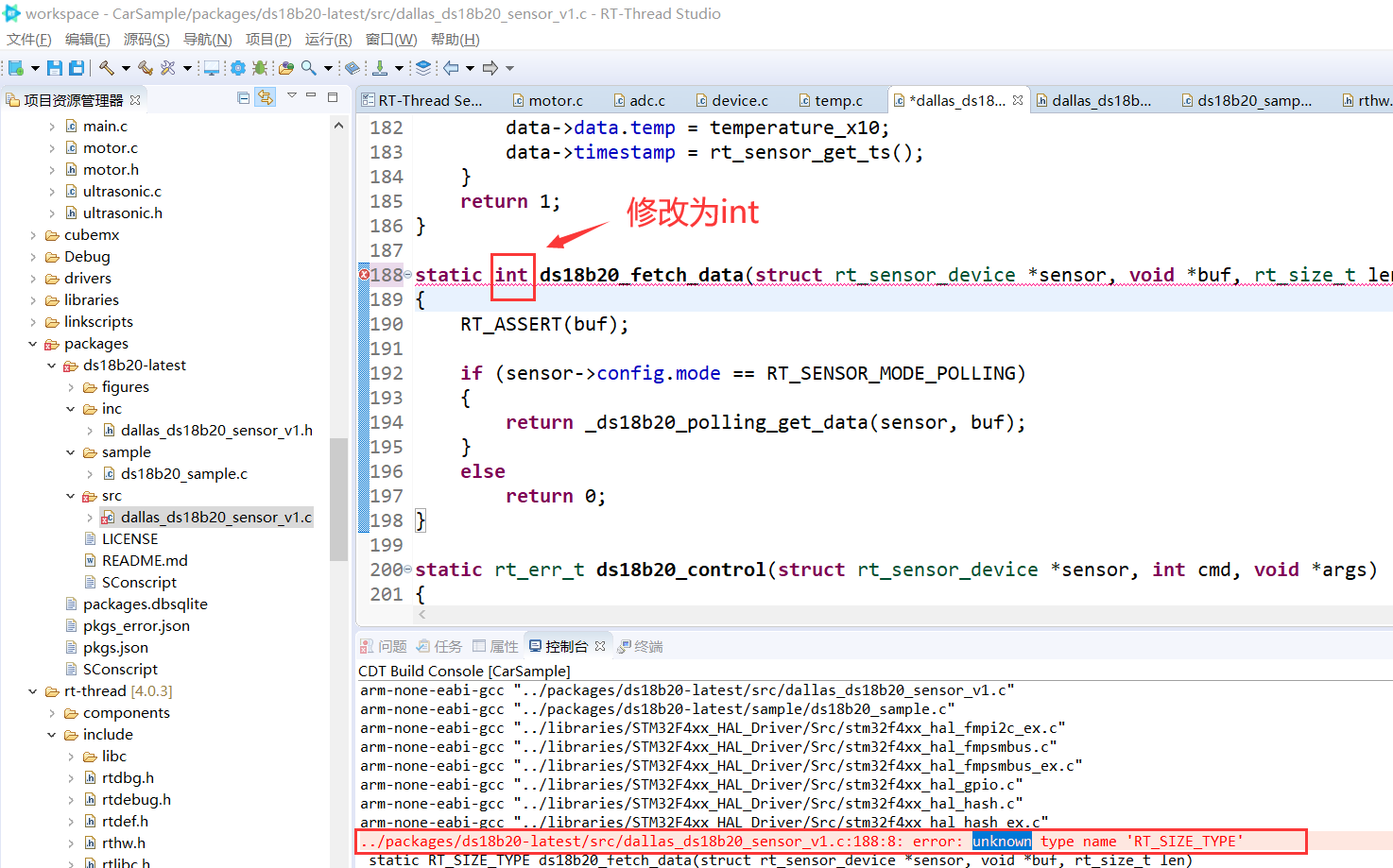
Task: Click the Download to device icon
Action: [x=380, y=68]
